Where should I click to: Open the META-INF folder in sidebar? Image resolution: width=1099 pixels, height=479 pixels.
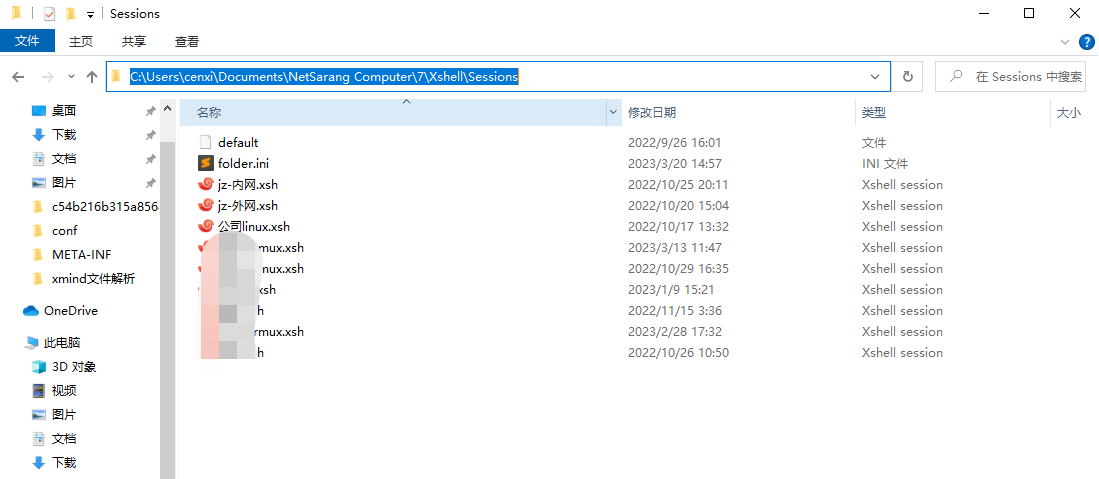click(x=81, y=255)
